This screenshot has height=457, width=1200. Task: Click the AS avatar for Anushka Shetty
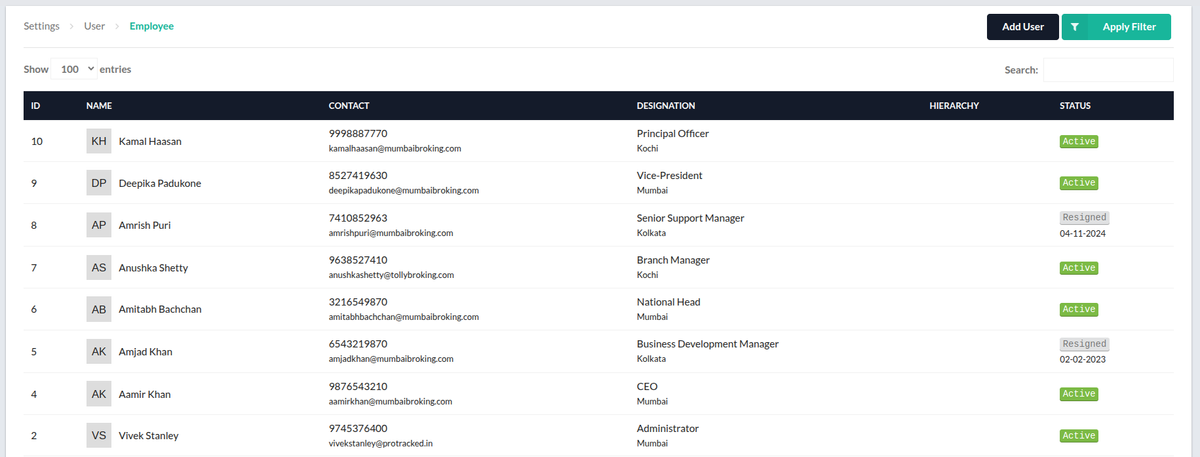coord(99,268)
